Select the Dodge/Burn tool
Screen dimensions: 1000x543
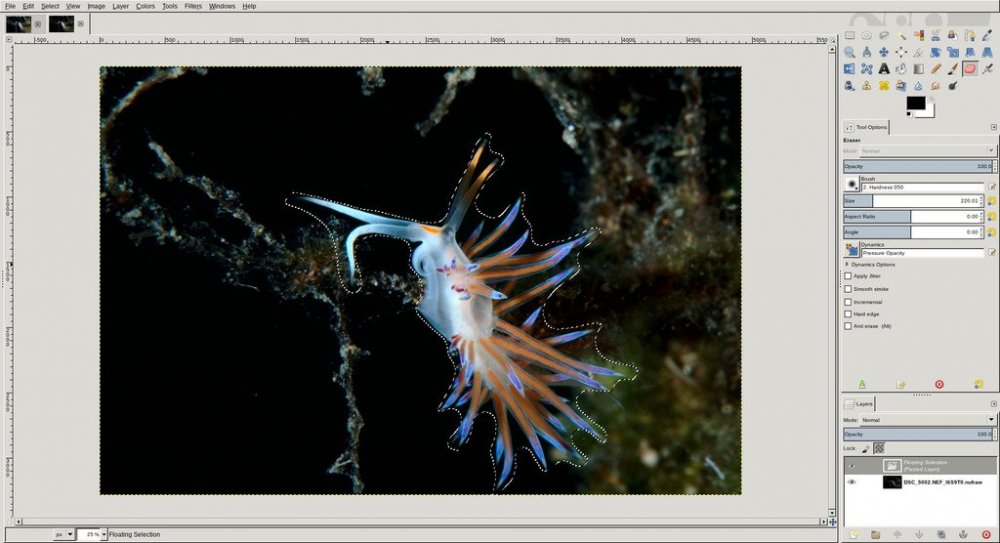pos(953,86)
